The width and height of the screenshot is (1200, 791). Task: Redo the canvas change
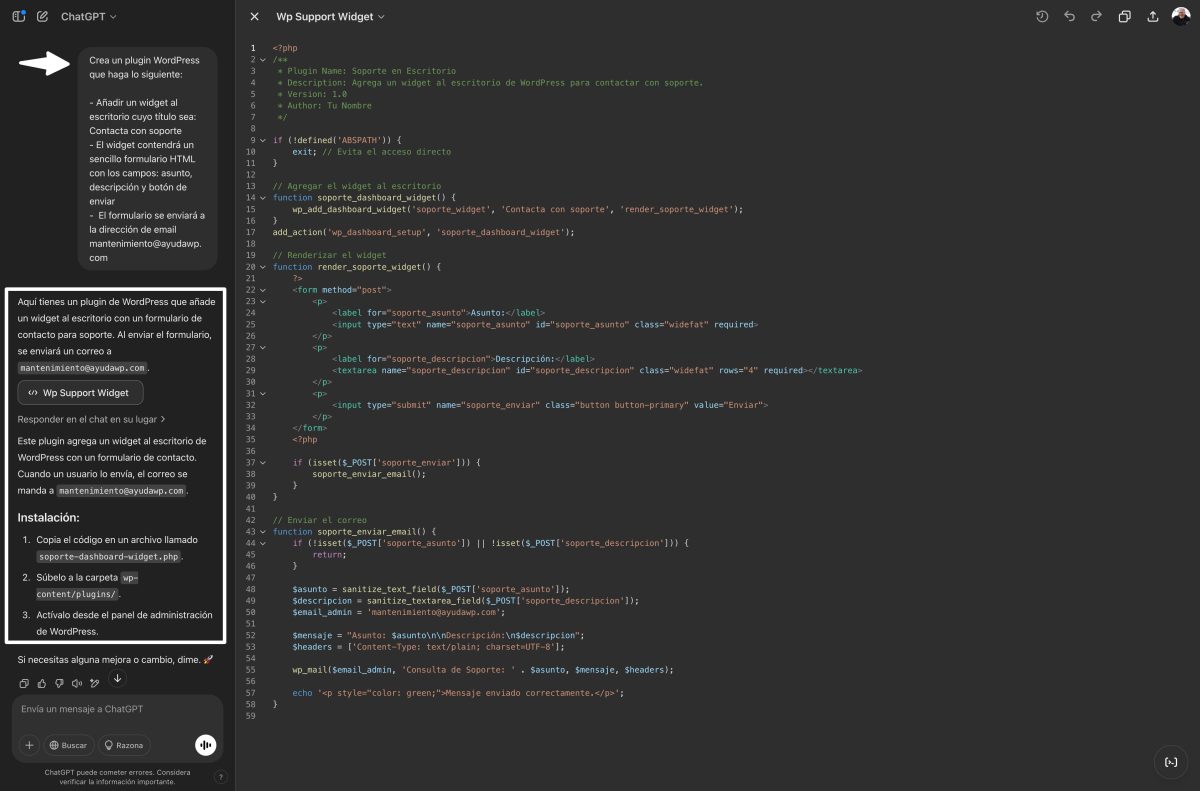point(1097,16)
